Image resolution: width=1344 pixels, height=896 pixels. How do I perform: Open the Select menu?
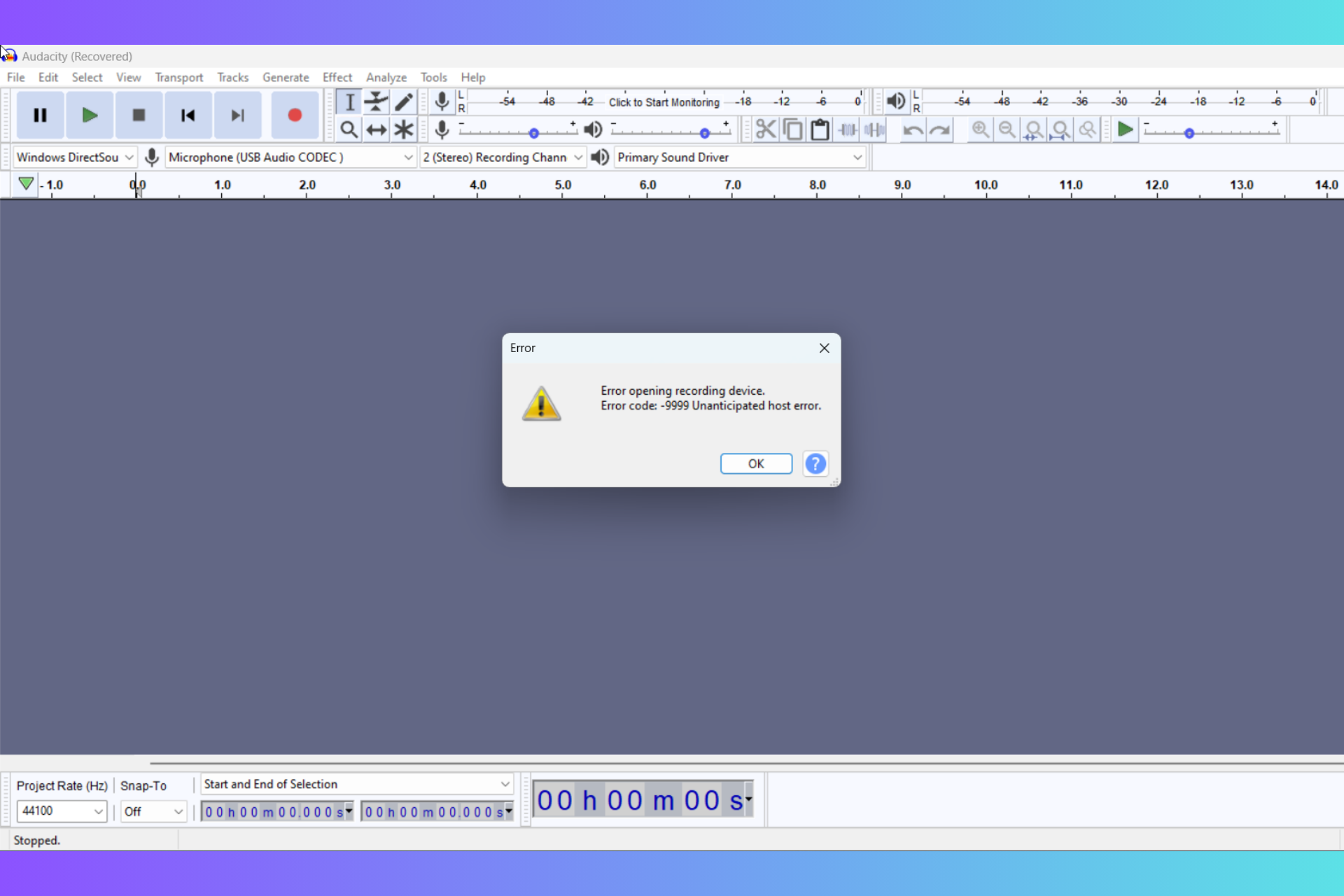click(87, 78)
